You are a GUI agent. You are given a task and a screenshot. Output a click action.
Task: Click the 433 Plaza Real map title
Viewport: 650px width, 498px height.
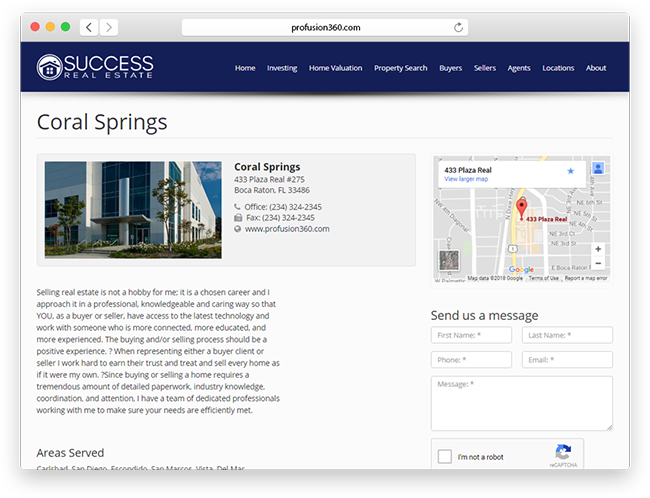(x=468, y=170)
